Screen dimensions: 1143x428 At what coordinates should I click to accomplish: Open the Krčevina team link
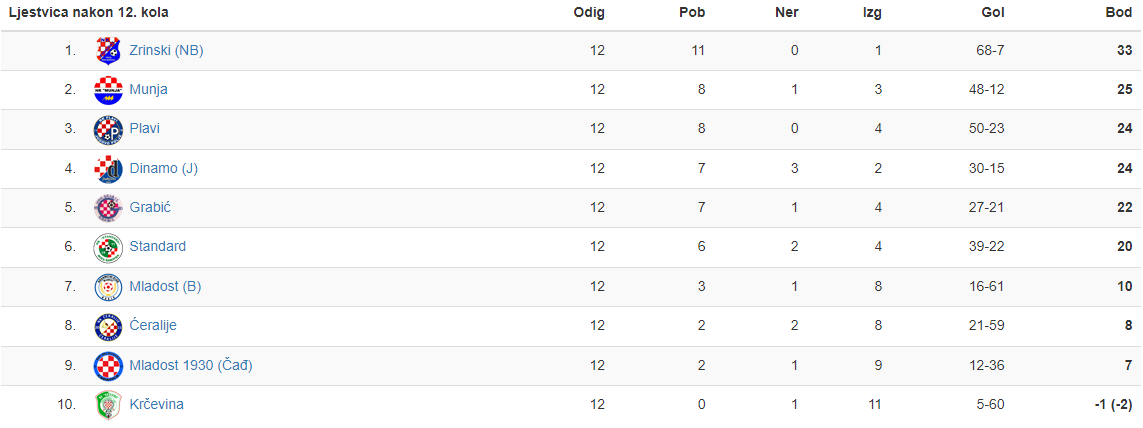click(x=157, y=404)
